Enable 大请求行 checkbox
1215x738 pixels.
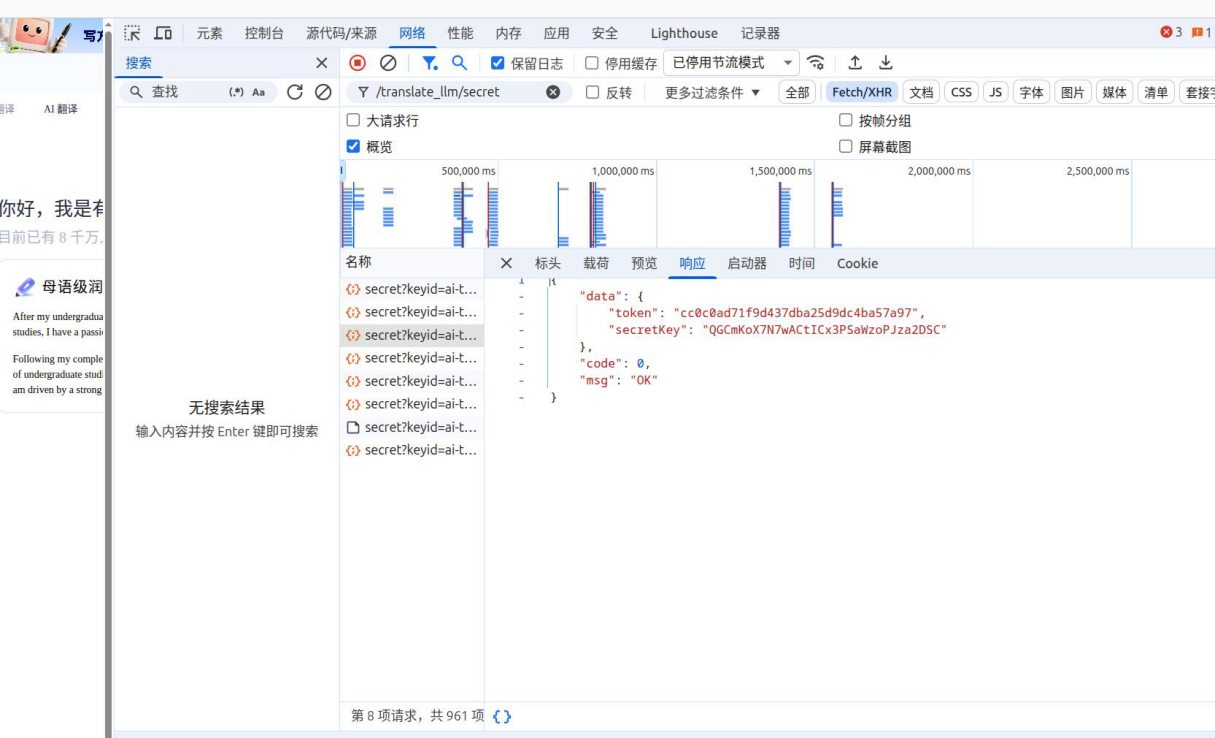(353, 120)
